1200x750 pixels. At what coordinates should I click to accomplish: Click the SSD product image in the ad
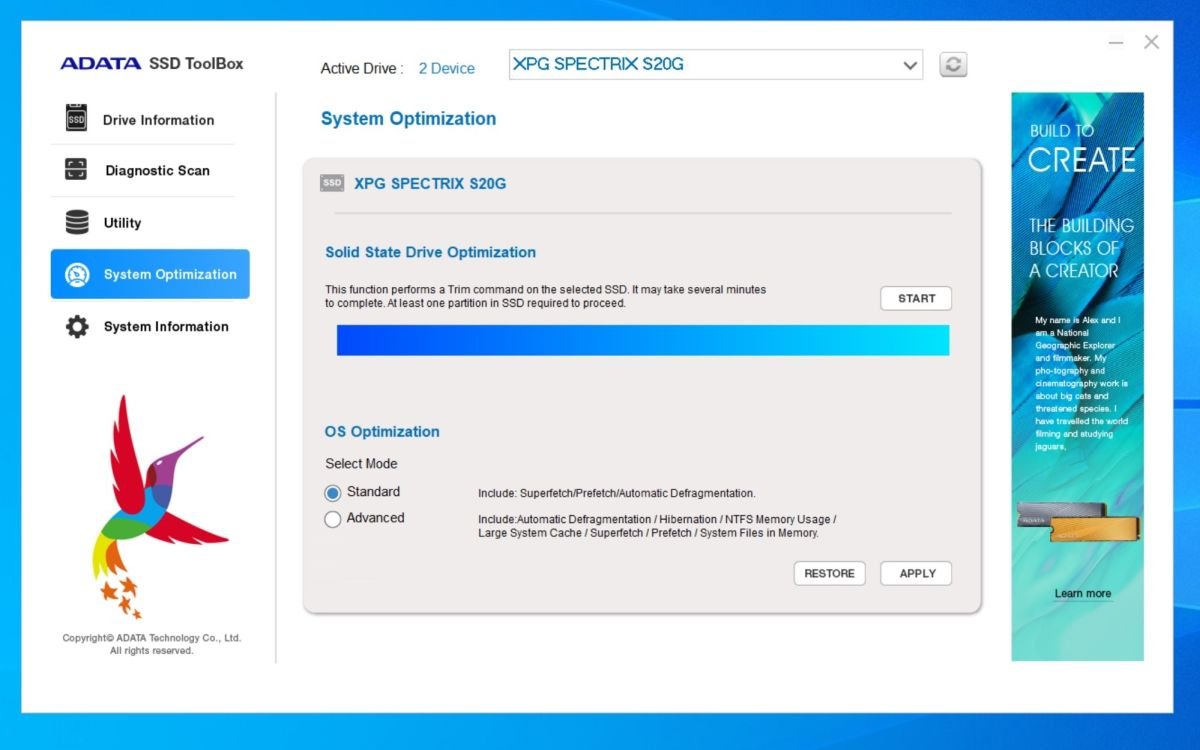click(x=1078, y=521)
